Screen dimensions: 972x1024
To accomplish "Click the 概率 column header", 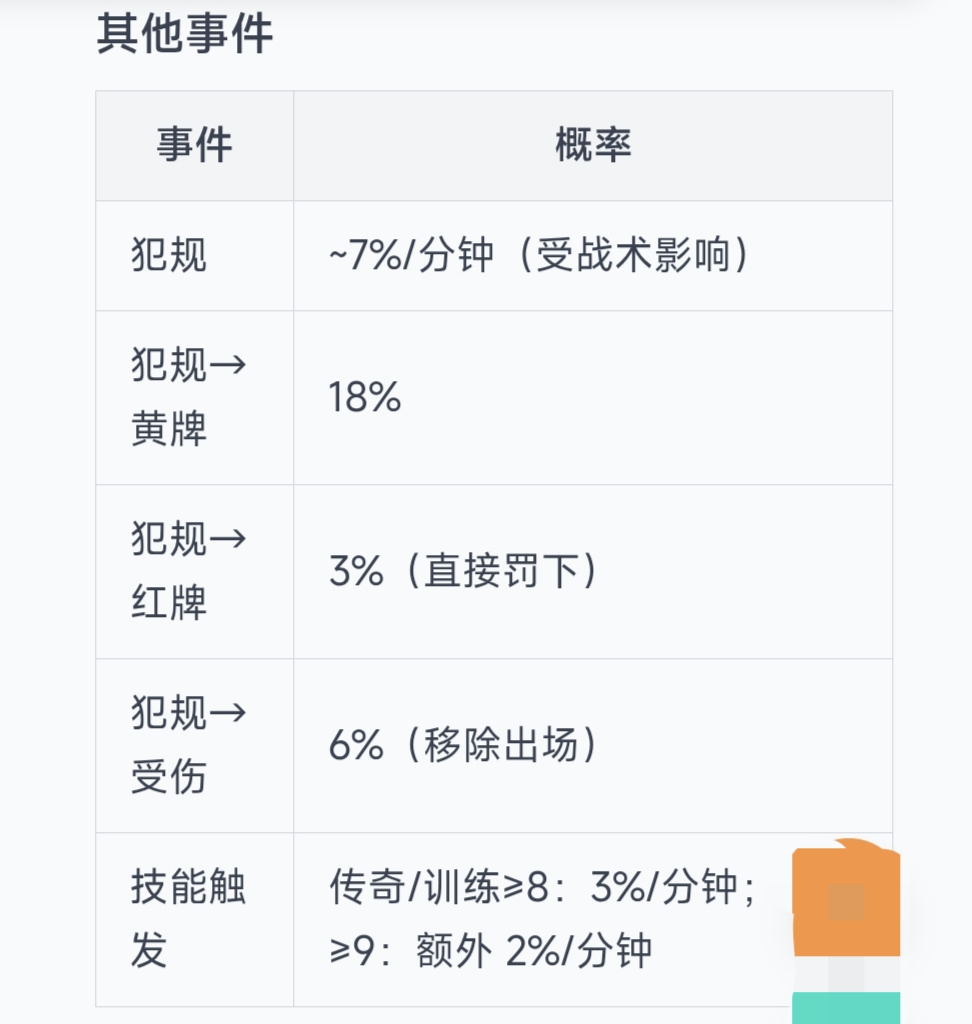I will (593, 146).
